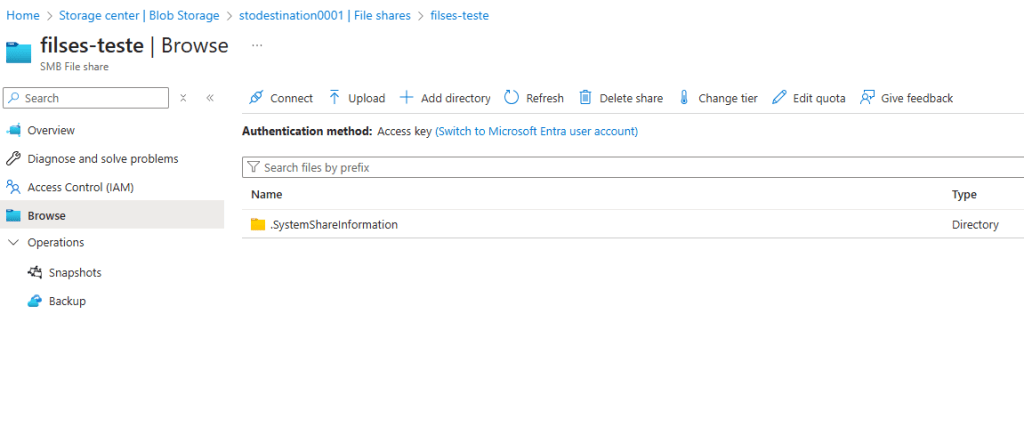This screenshot has height=435, width=1024.
Task: Click the Connect toolbar icon
Action: [256, 98]
